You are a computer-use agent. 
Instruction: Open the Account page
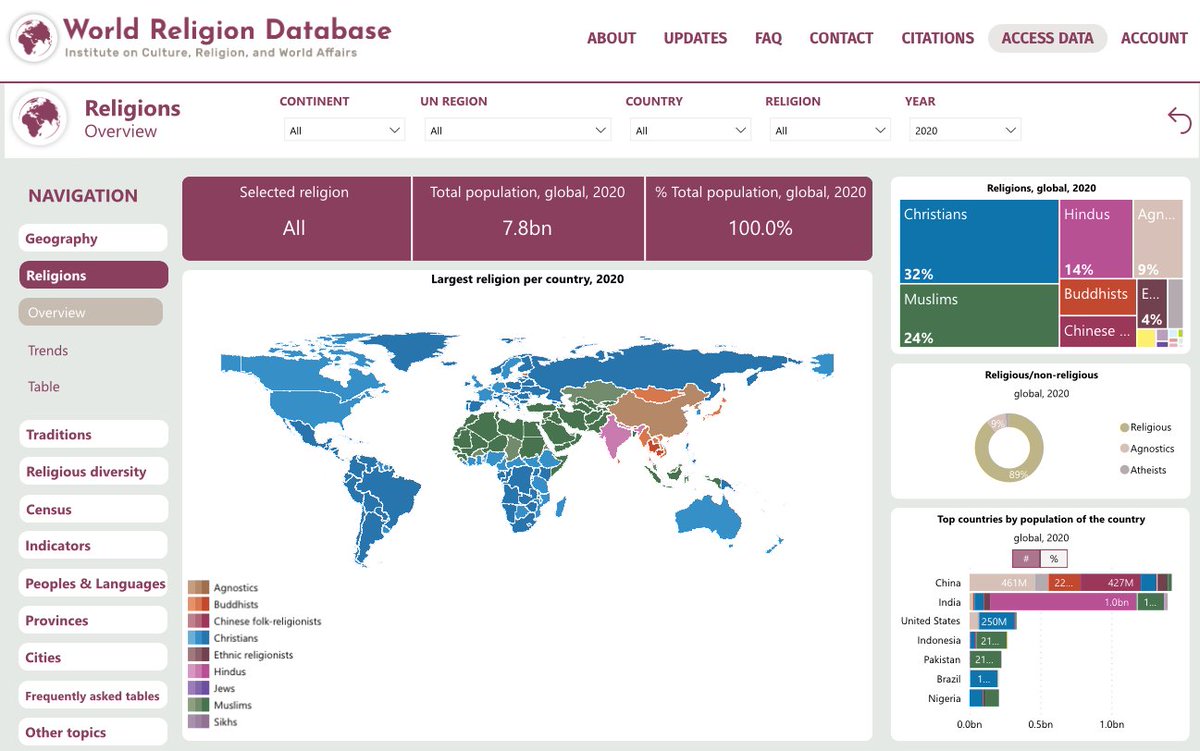point(1154,38)
